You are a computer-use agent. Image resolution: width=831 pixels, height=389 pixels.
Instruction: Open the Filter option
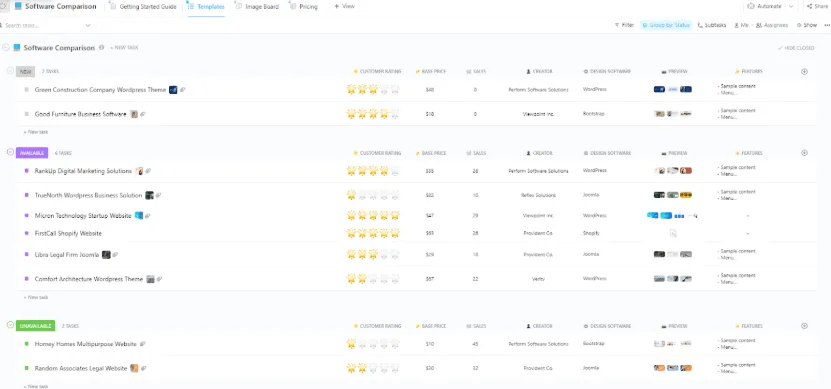point(624,25)
